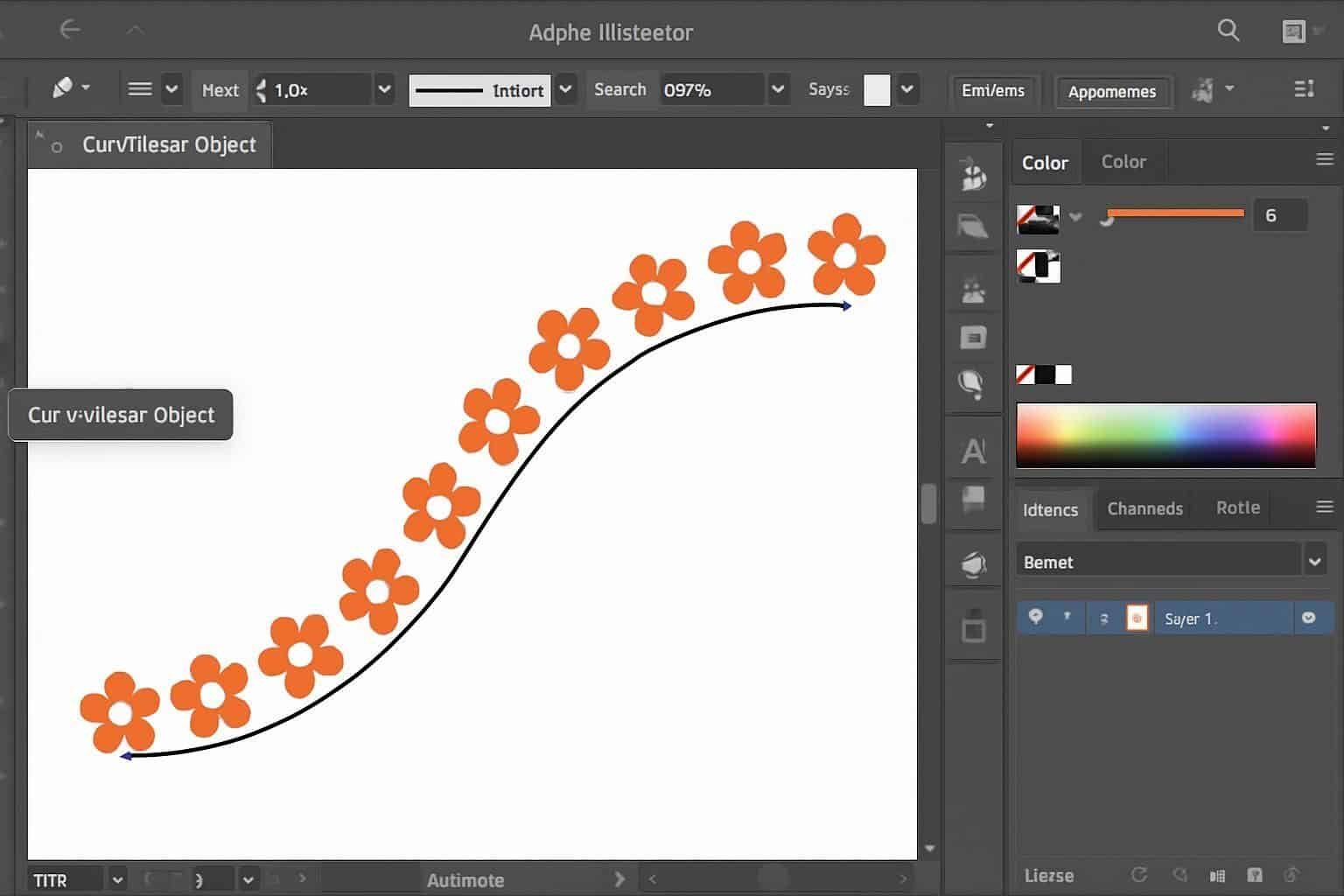Image resolution: width=1344 pixels, height=896 pixels.
Task: Click the back arrow in title bar
Action: coord(69,30)
